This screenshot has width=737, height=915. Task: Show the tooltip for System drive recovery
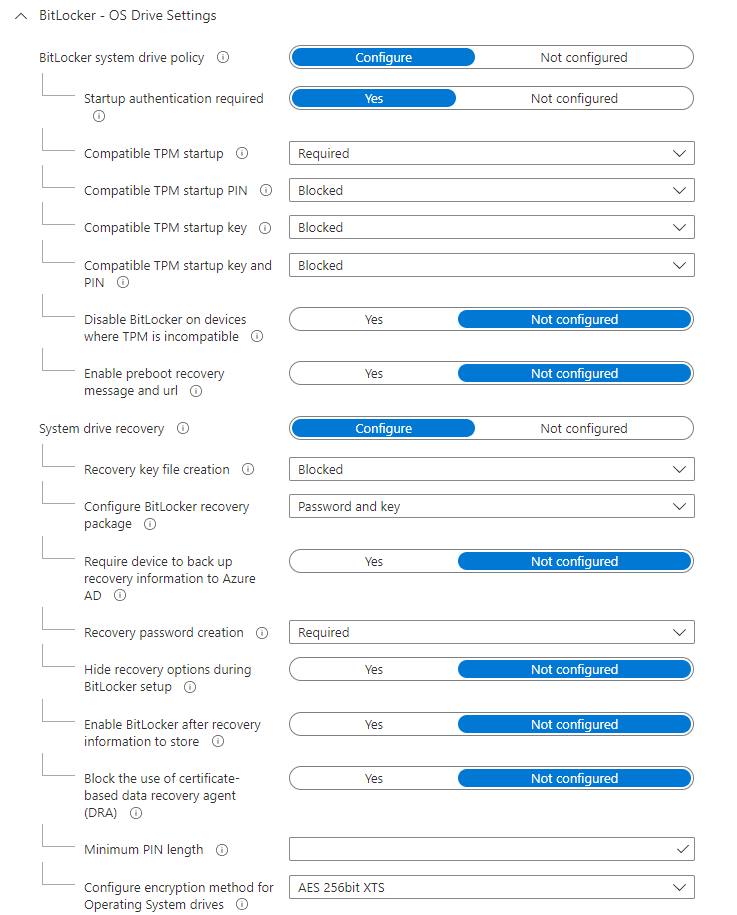[x=182, y=427]
